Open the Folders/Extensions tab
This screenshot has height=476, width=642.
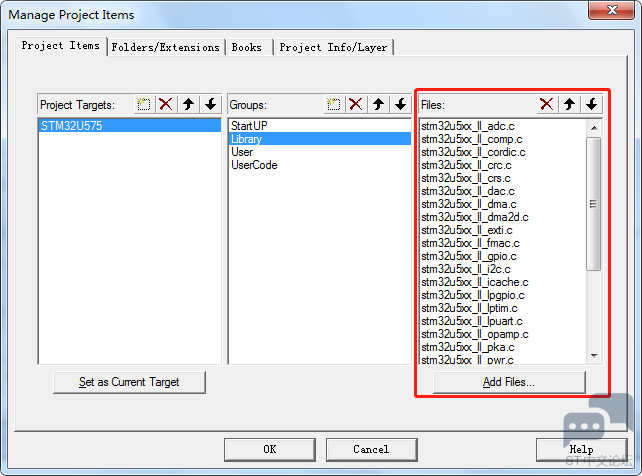tap(165, 47)
